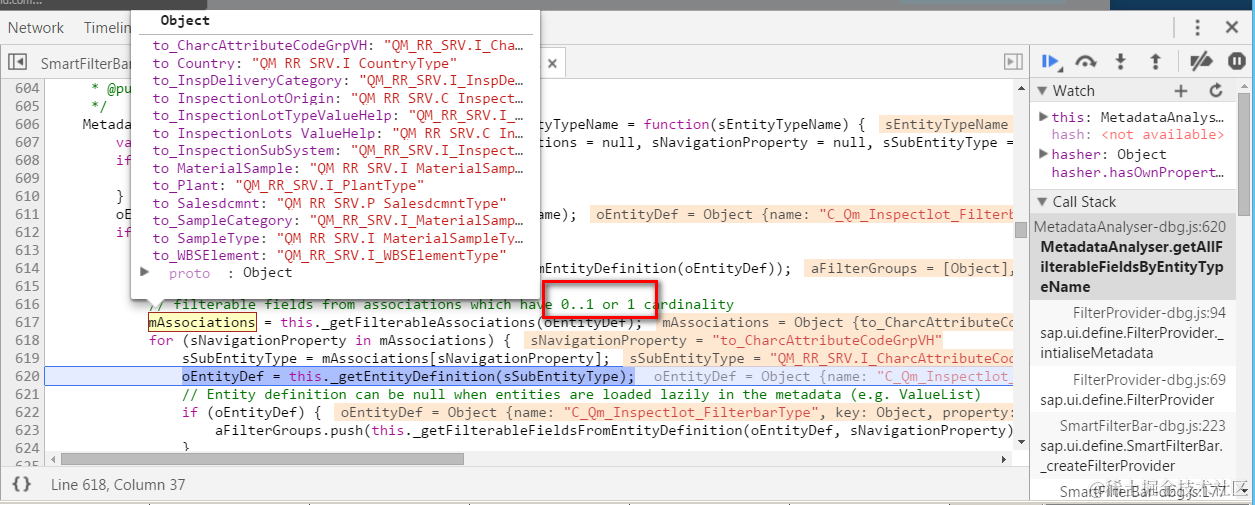Show the navigator sidebar

coord(17,62)
